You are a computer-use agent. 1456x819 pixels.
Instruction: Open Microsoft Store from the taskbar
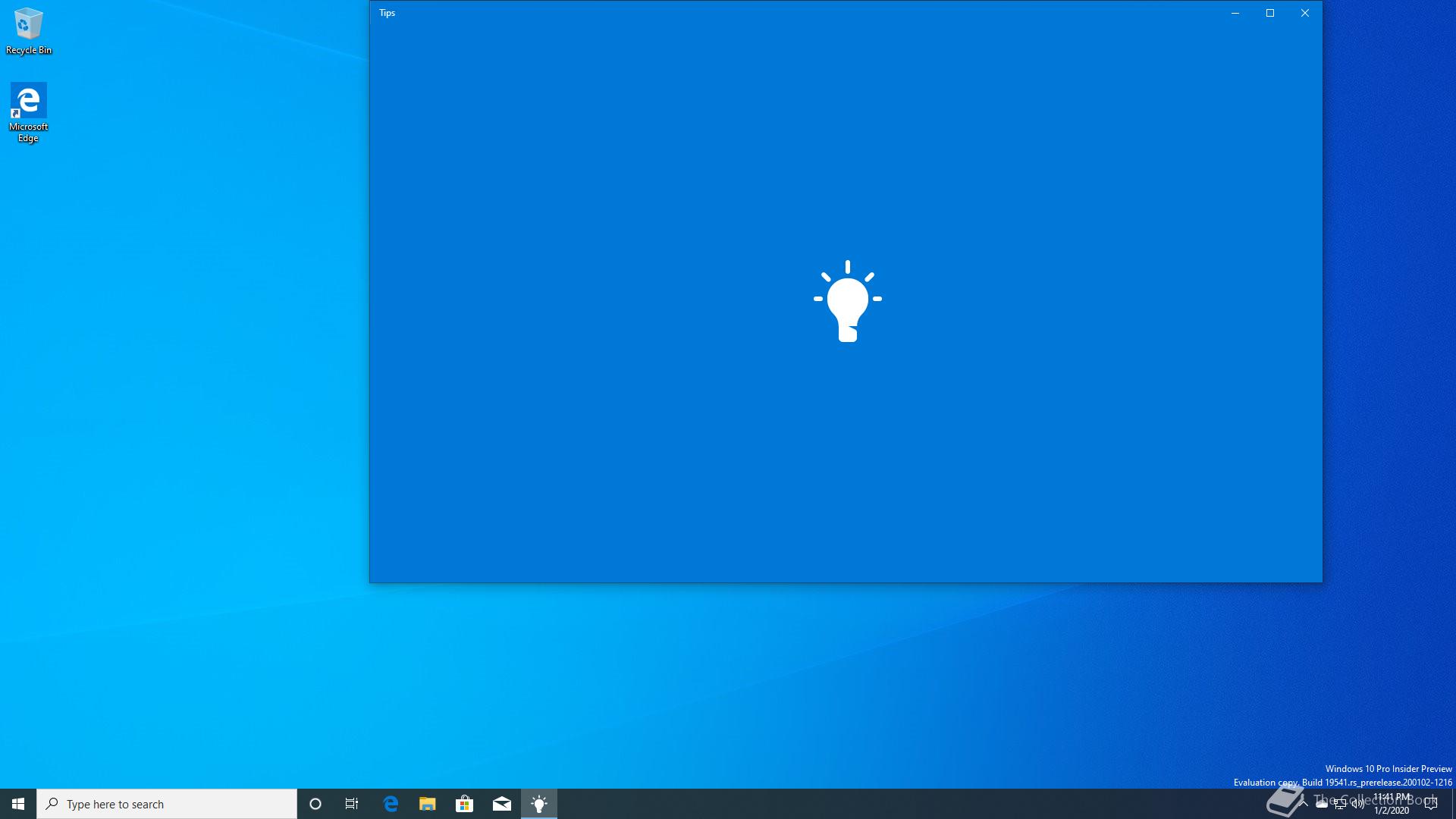464,804
